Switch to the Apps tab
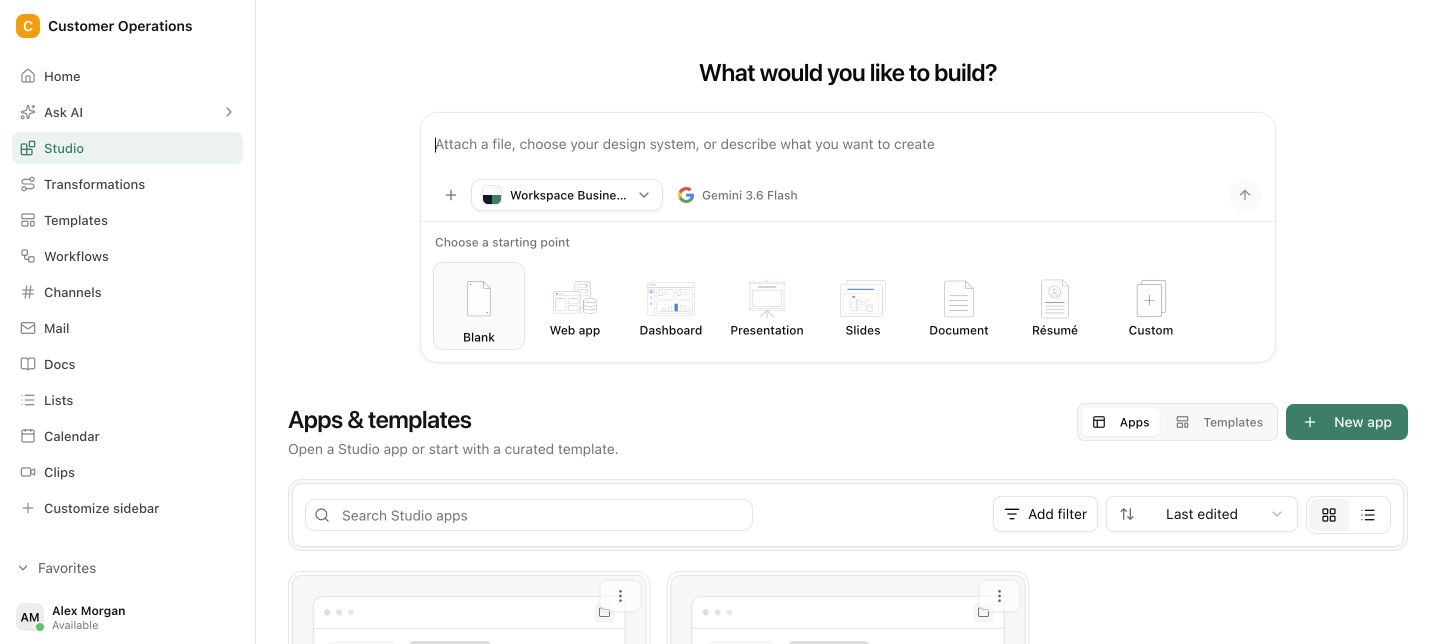This screenshot has width=1440, height=644. (x=1121, y=422)
